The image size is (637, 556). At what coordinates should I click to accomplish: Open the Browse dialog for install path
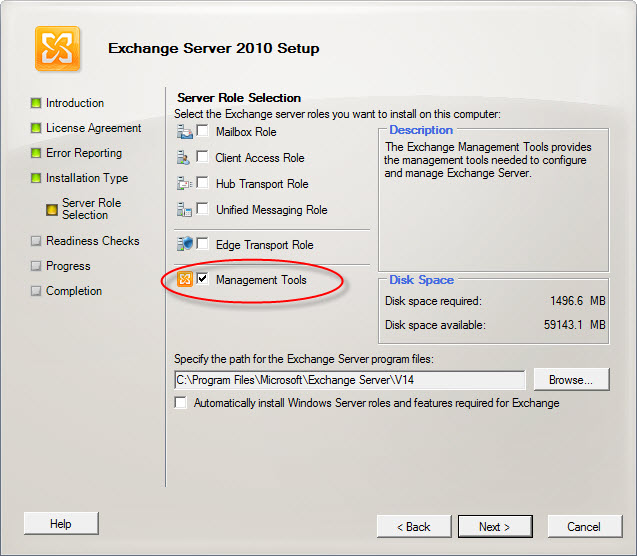[572, 379]
